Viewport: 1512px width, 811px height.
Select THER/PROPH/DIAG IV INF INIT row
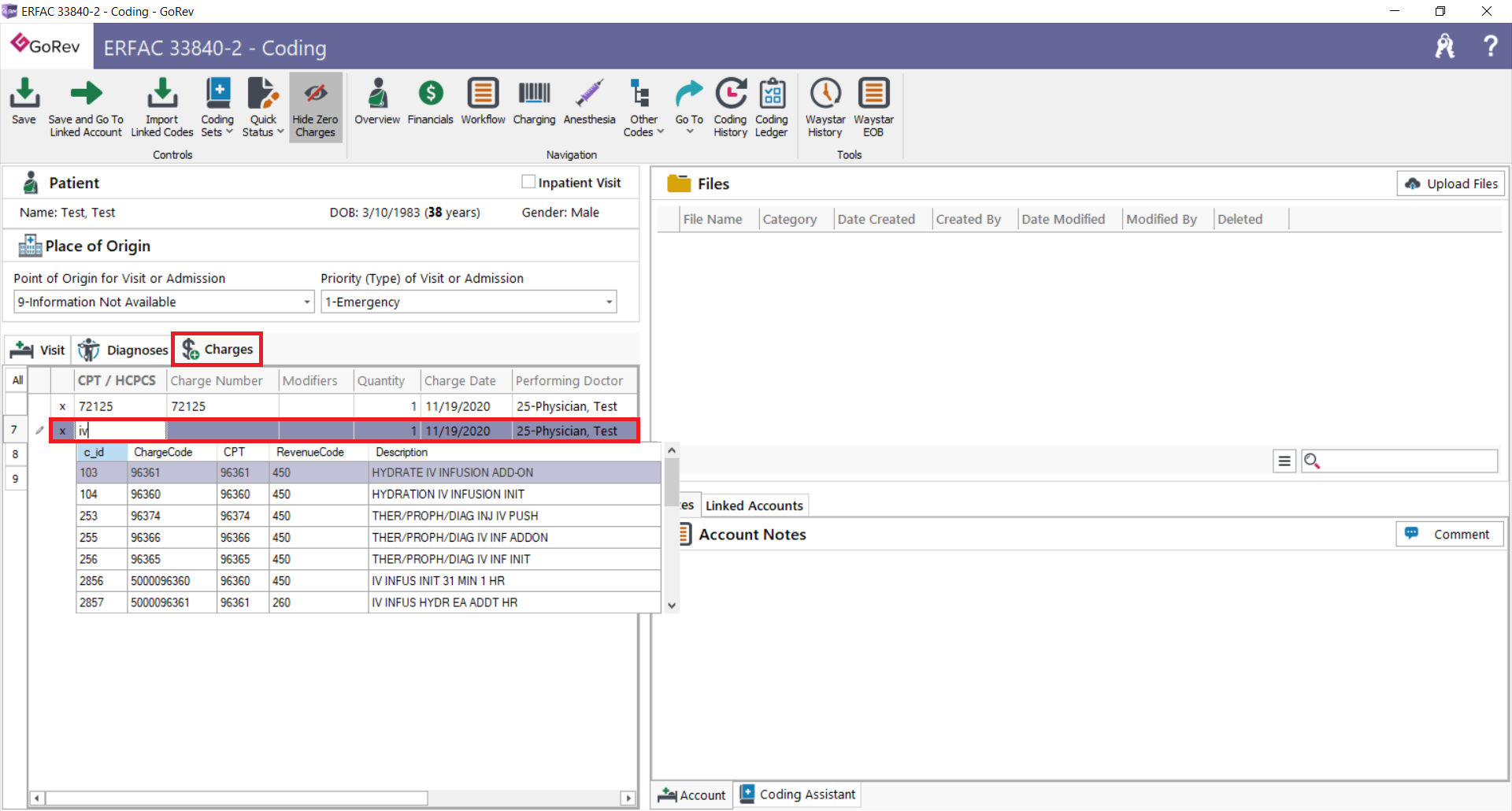[x=369, y=559]
